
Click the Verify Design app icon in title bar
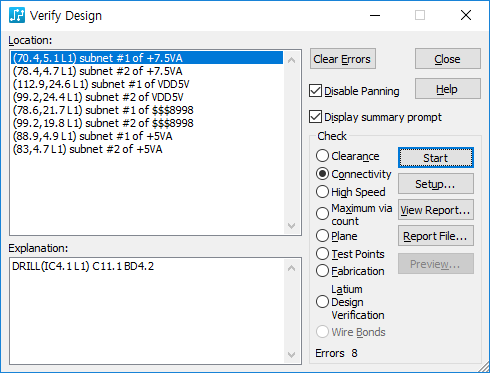[17, 15]
